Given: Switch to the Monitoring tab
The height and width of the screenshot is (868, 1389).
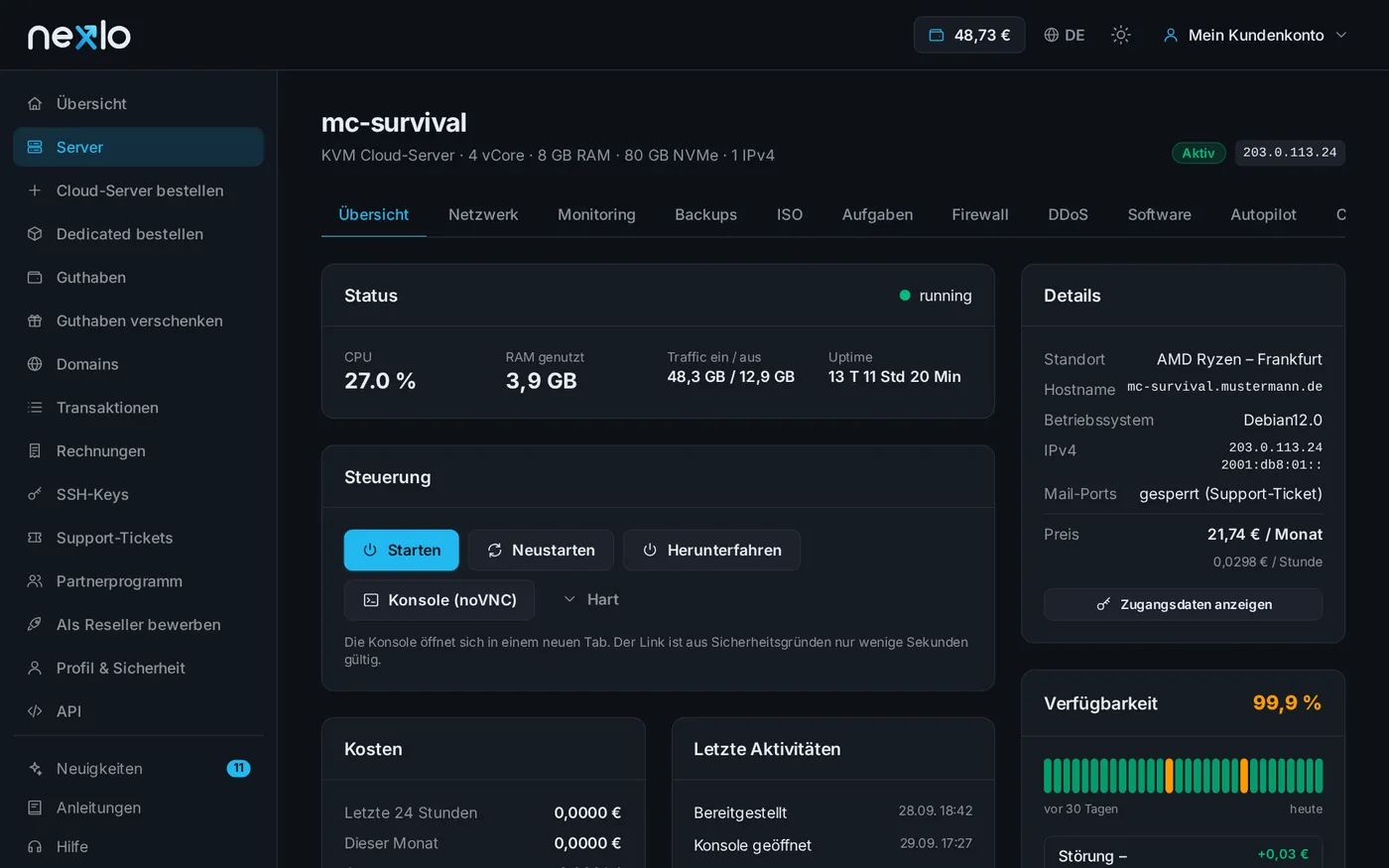Looking at the screenshot, I should pyautogui.click(x=596, y=214).
